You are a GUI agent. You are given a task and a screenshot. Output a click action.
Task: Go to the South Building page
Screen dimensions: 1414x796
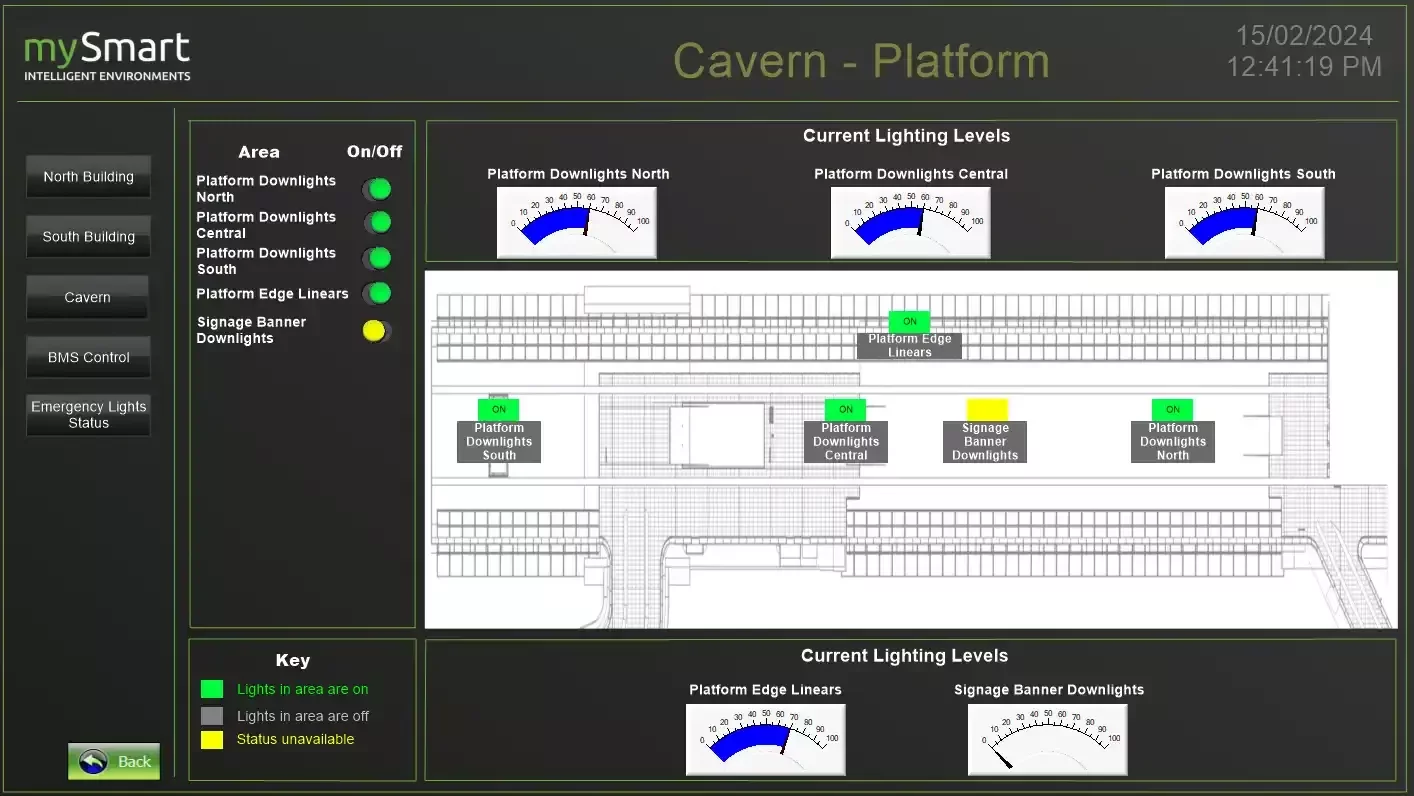(88, 237)
